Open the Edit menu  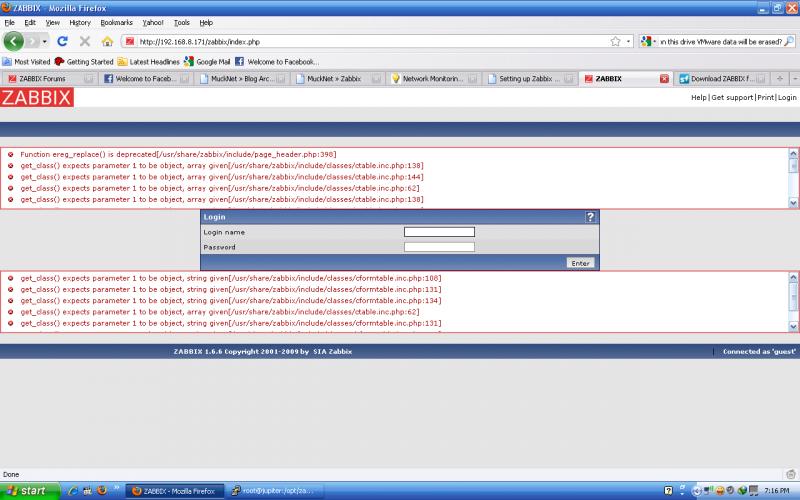30,22
